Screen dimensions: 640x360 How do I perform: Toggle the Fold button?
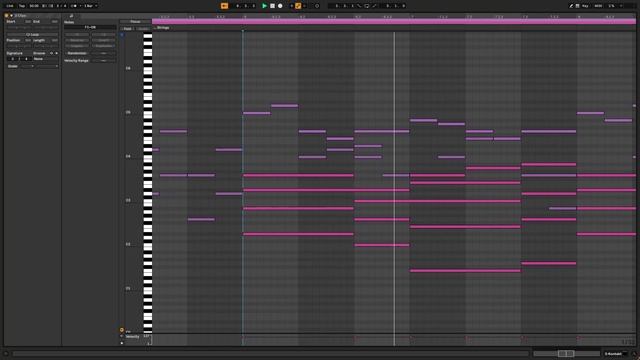point(128,29)
